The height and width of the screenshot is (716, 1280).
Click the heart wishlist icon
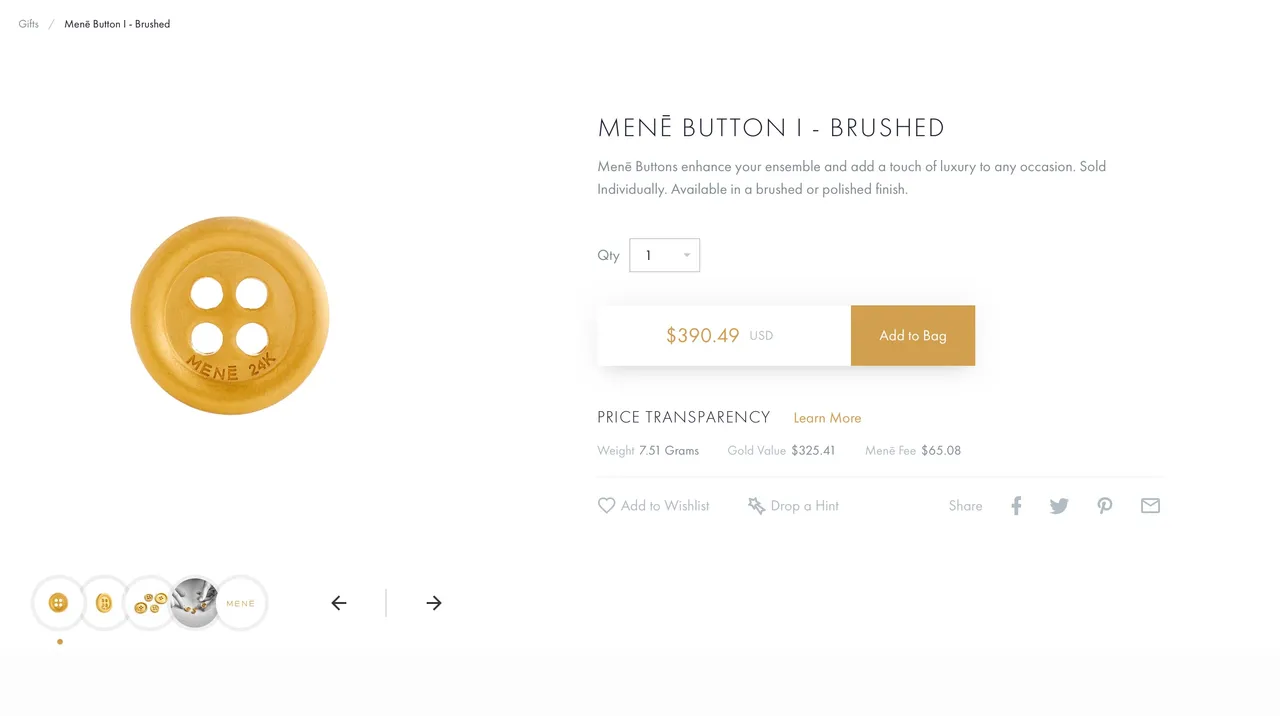(606, 506)
